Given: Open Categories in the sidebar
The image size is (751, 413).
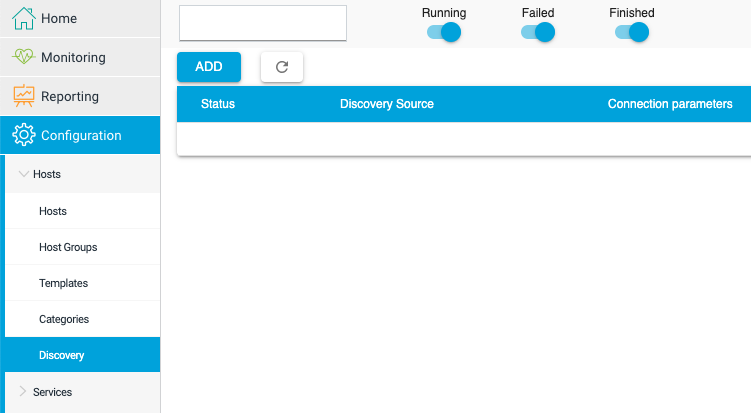Looking at the screenshot, I should point(82,319).
